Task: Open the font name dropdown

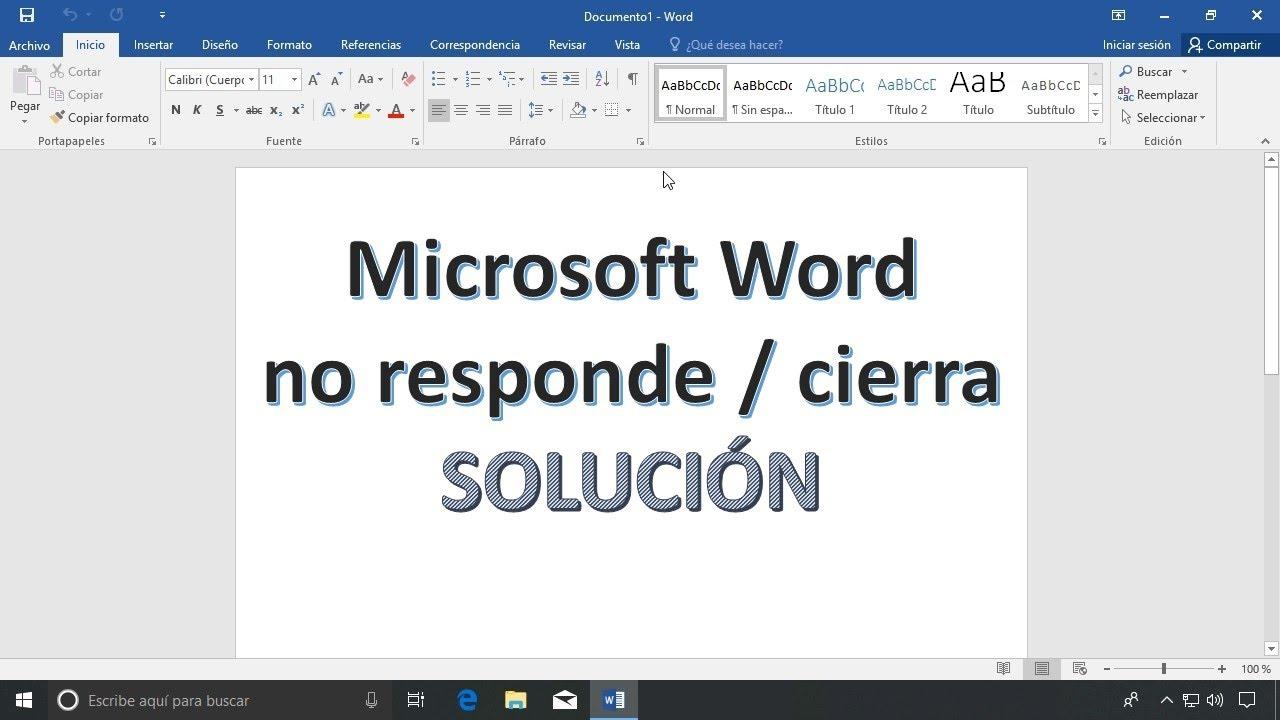Action: click(x=251, y=79)
